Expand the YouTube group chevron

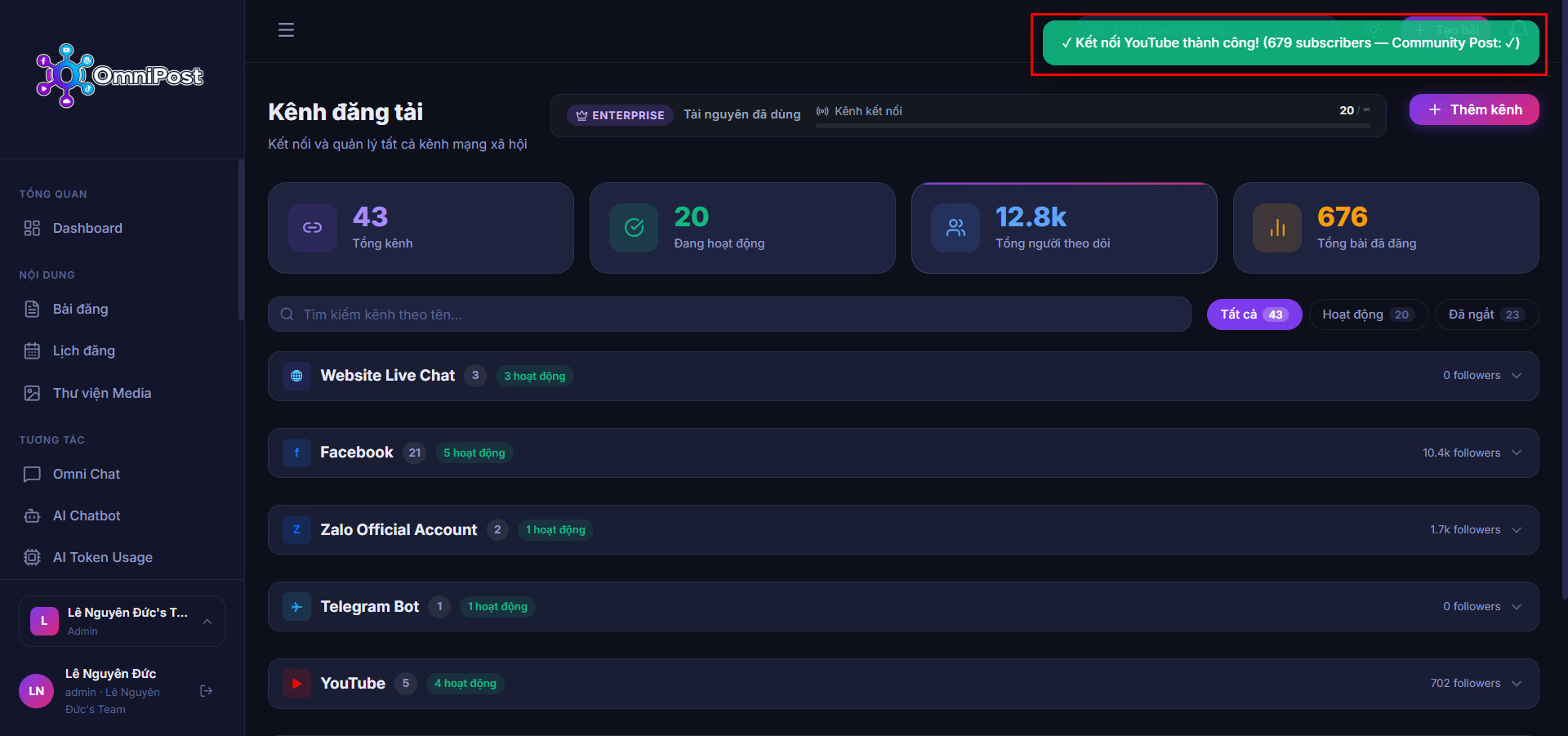pyautogui.click(x=1517, y=684)
